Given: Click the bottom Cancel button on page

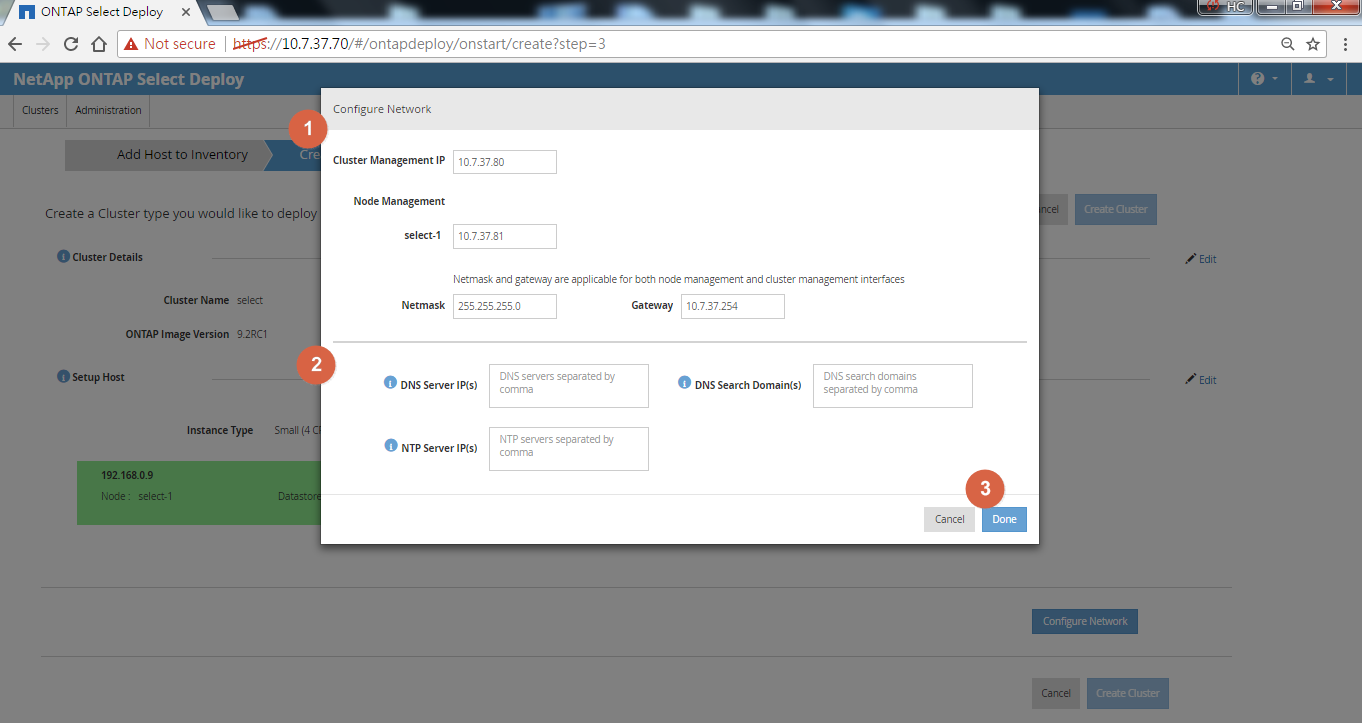Looking at the screenshot, I should tap(1056, 693).
